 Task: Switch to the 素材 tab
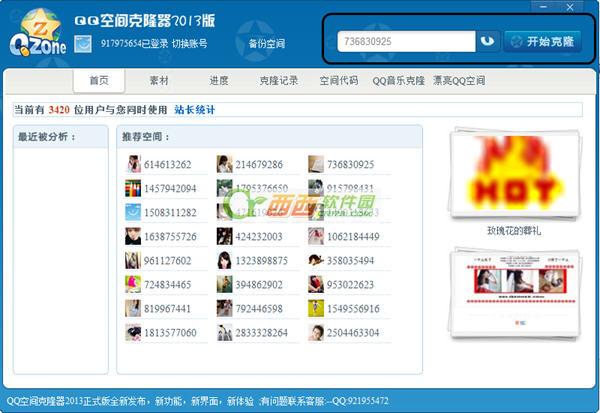159,80
